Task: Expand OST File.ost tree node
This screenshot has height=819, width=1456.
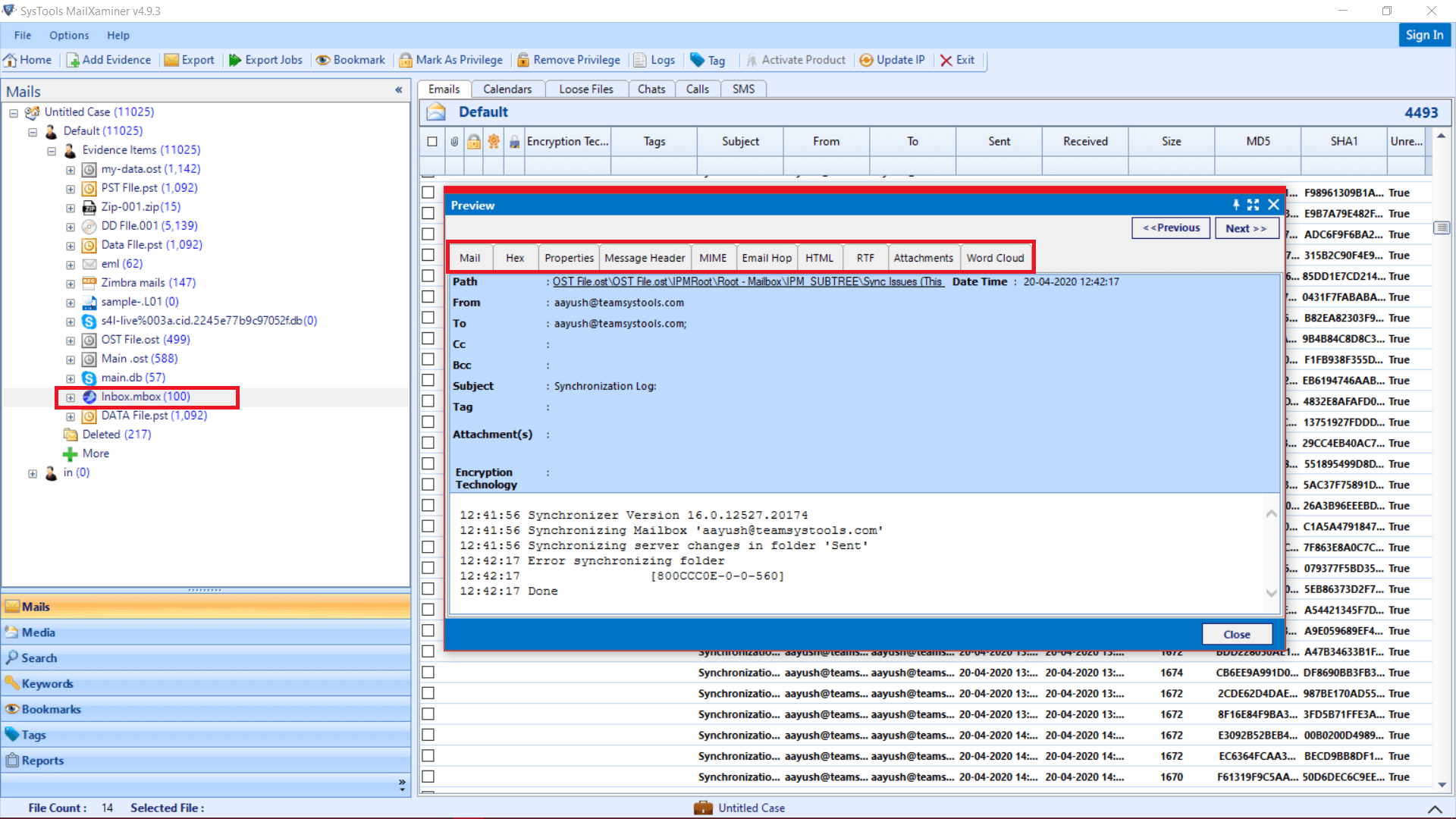Action: pyautogui.click(x=71, y=340)
